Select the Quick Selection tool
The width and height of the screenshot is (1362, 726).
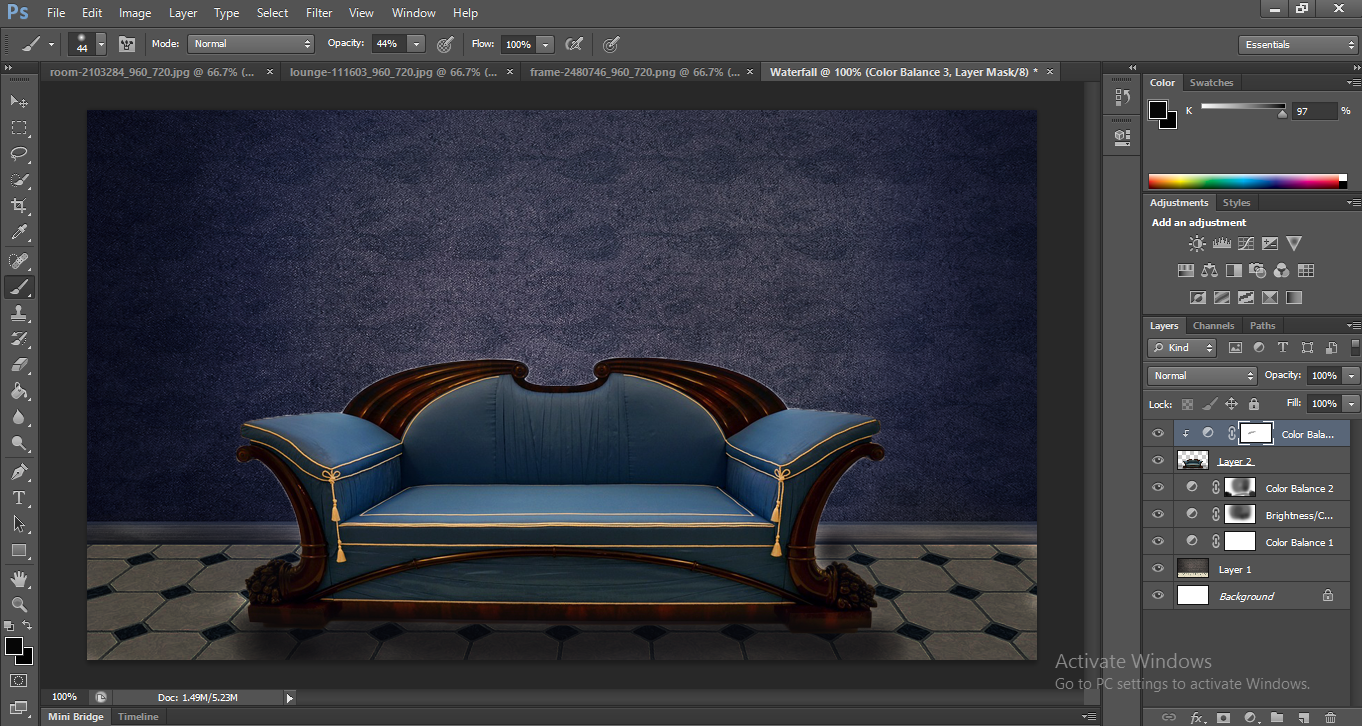click(19, 180)
